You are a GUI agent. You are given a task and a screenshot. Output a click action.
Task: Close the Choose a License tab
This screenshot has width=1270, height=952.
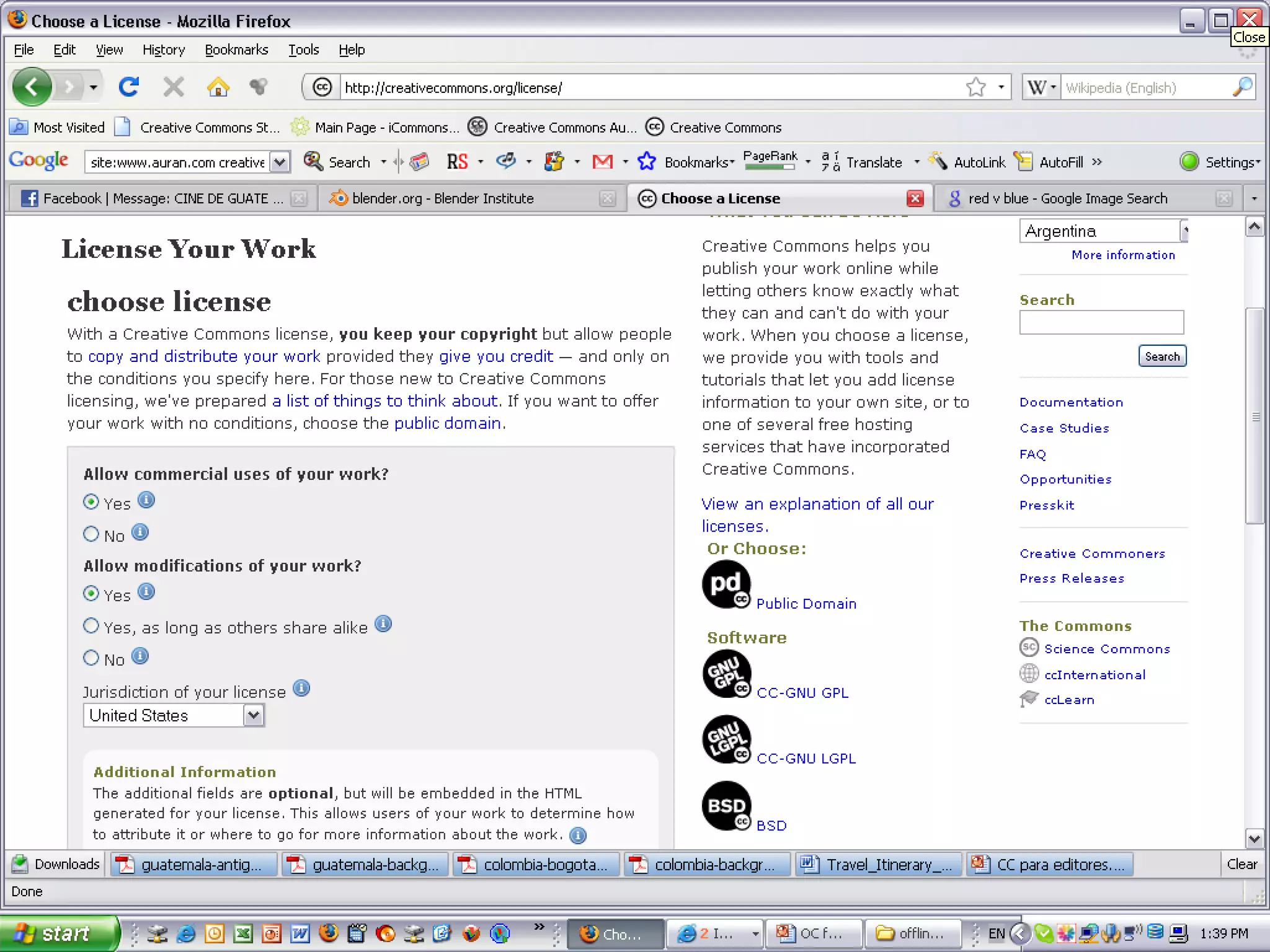[915, 198]
